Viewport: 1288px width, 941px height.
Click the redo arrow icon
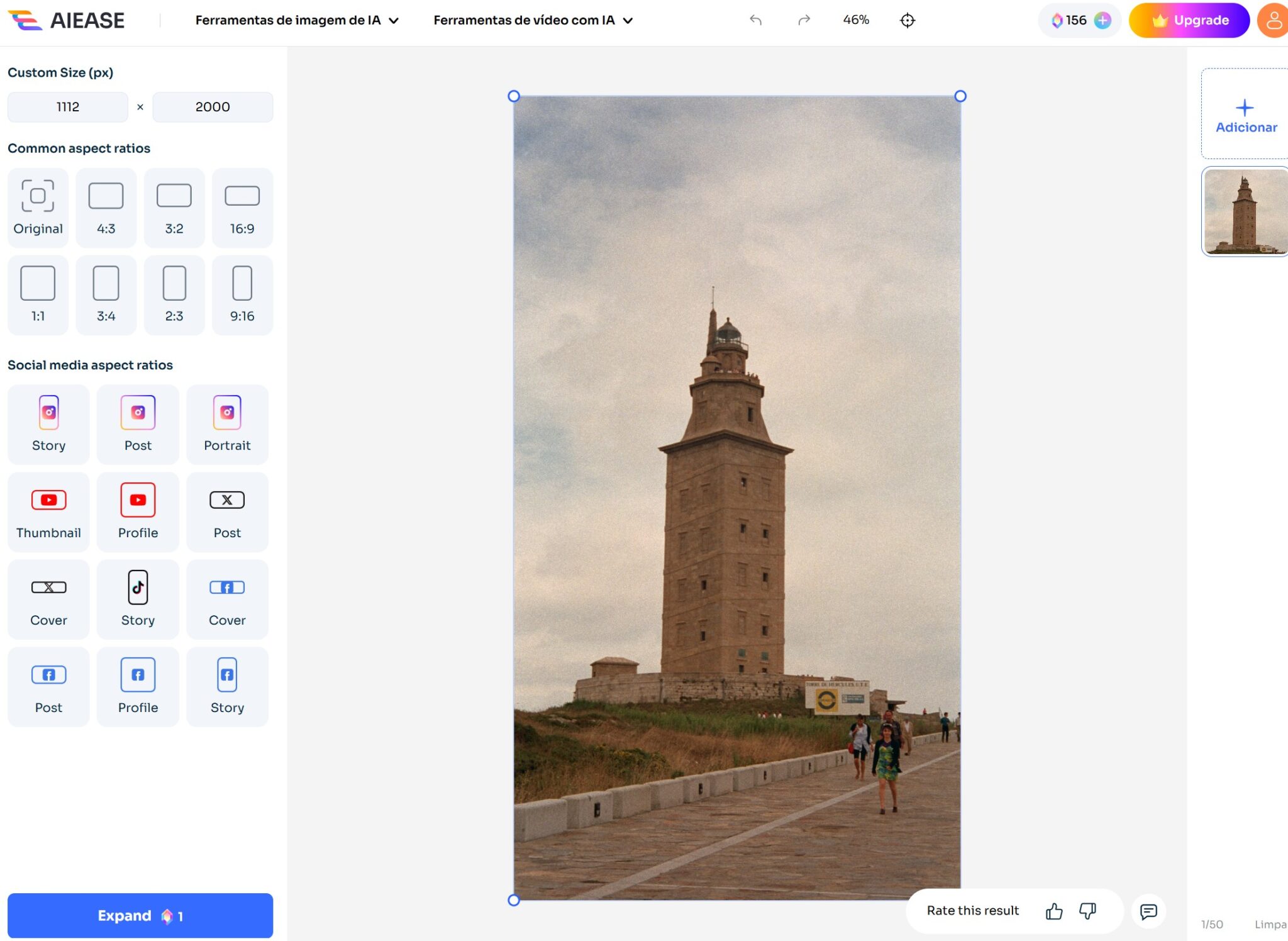(804, 20)
